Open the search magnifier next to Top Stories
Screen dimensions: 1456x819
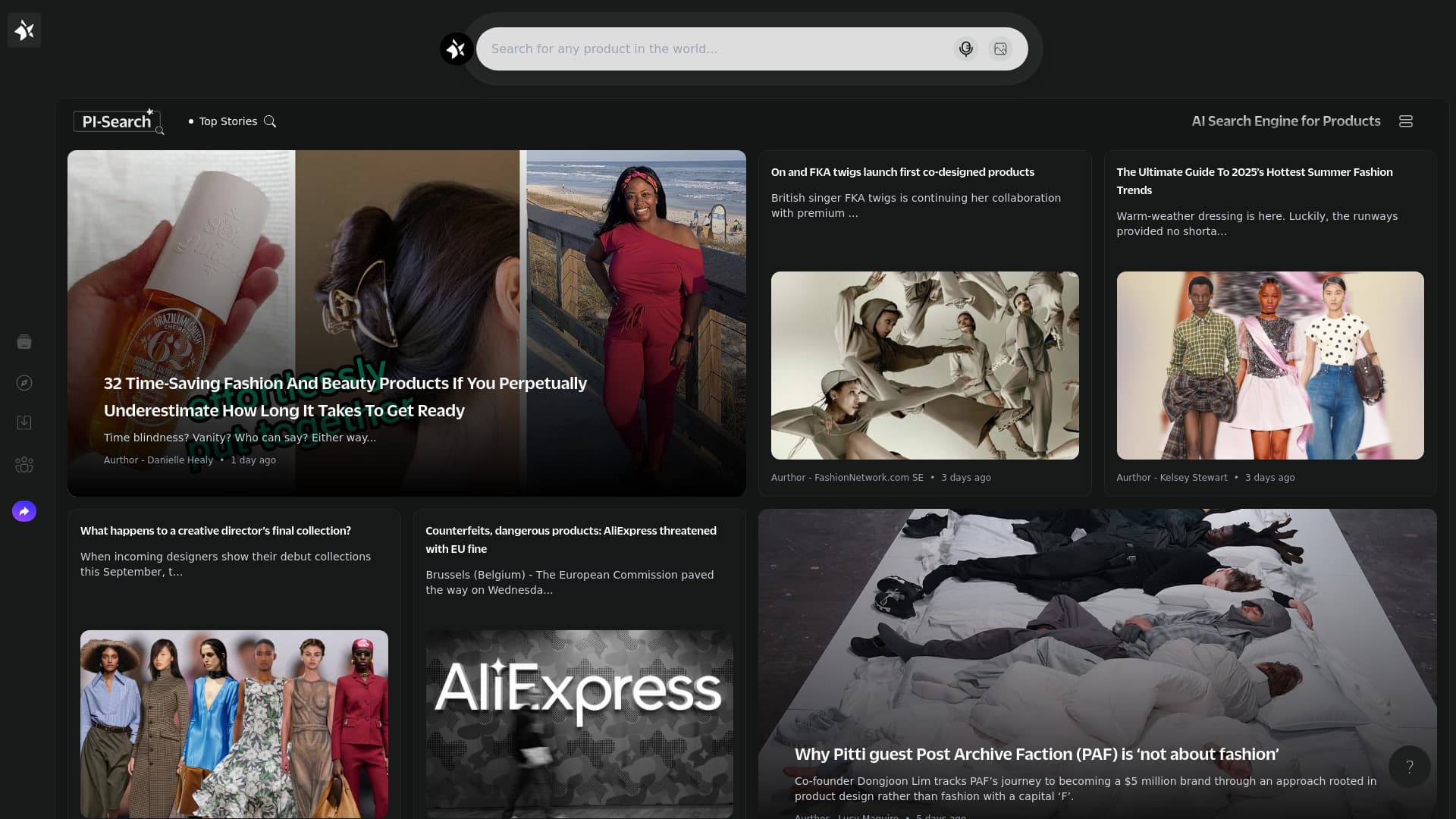[x=271, y=121]
